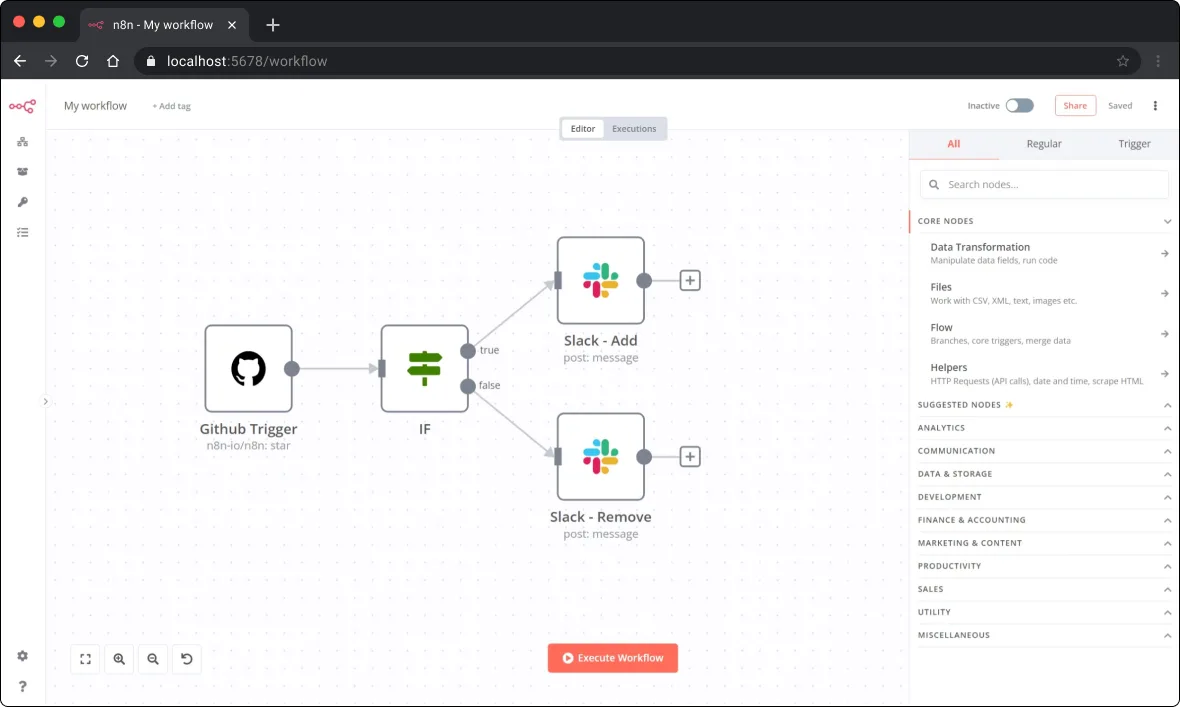Collapse the Core Nodes section
Image resolution: width=1180 pixels, height=707 pixels.
click(x=1166, y=220)
